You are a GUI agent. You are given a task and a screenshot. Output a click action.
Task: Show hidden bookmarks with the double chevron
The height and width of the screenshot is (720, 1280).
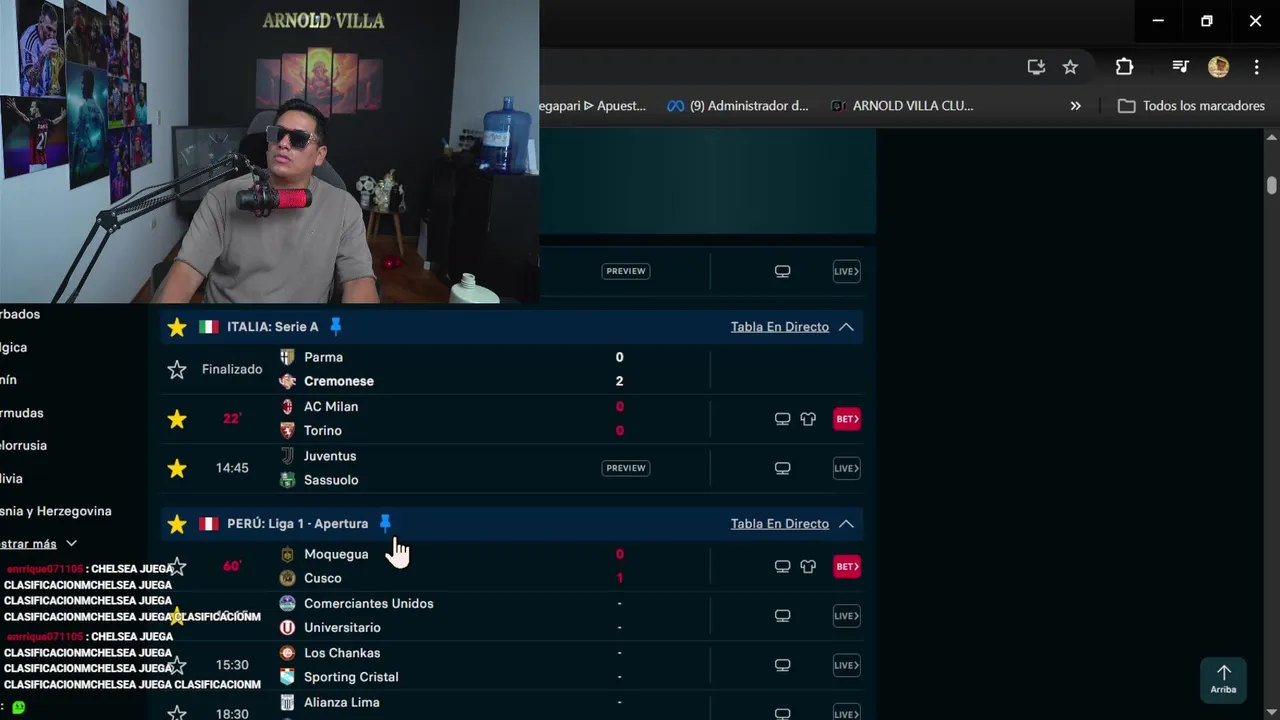pyautogui.click(x=1075, y=106)
